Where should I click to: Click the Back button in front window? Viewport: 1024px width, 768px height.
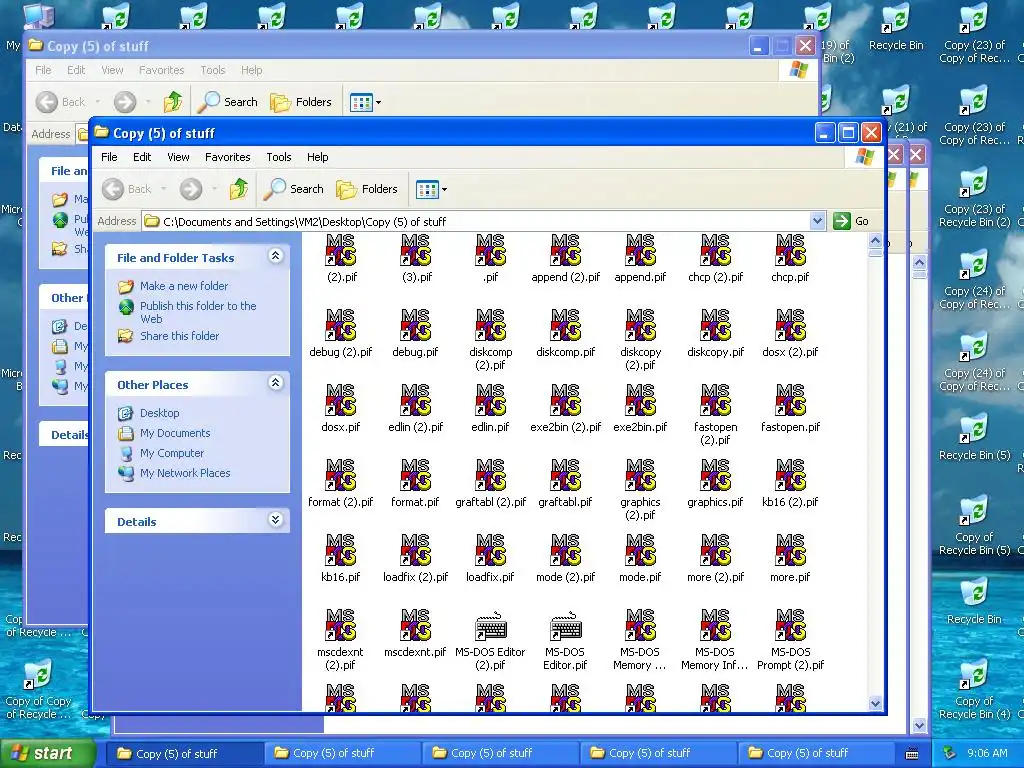[127, 189]
